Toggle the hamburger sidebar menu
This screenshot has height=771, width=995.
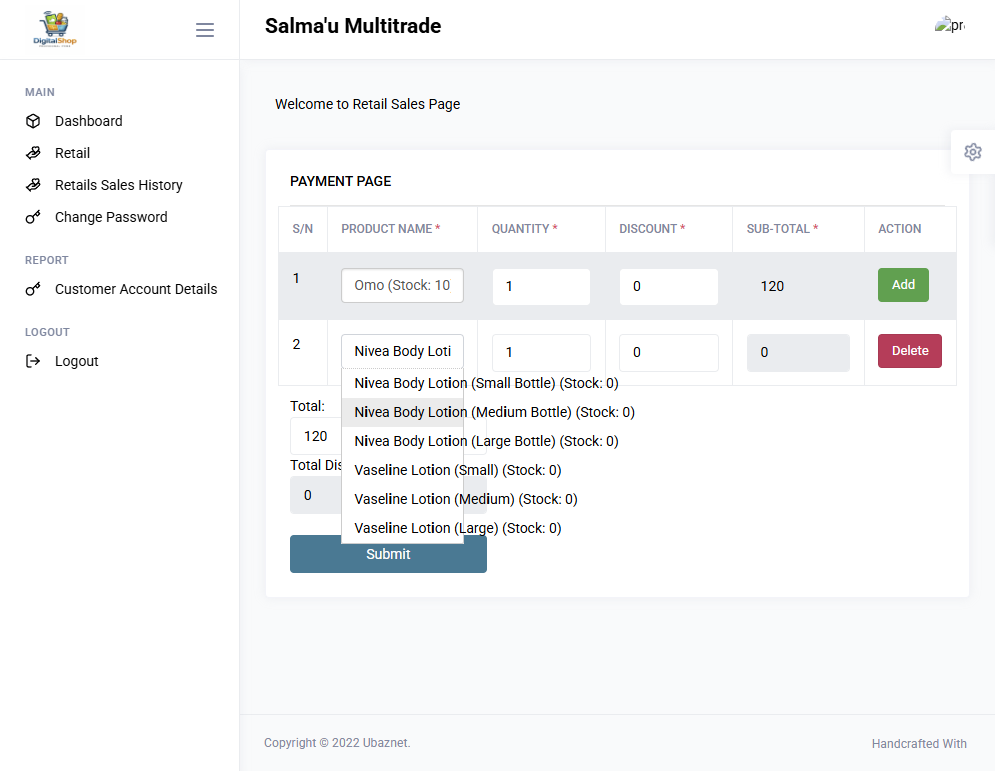(204, 30)
